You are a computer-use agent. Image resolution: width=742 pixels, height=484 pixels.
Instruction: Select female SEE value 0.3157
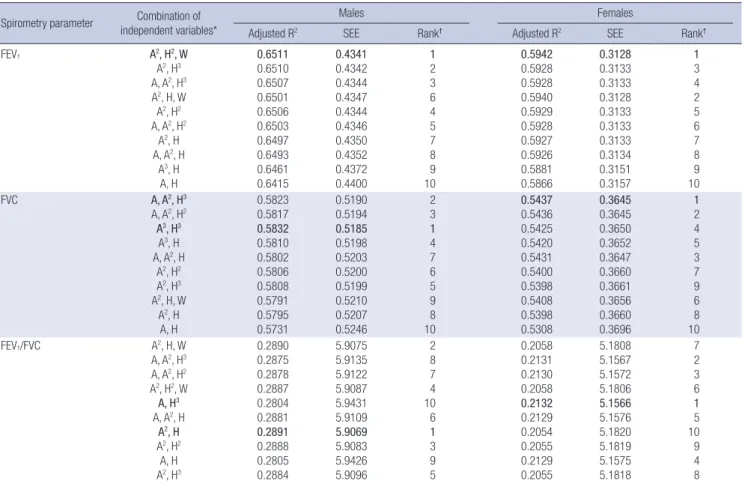[x=615, y=184]
